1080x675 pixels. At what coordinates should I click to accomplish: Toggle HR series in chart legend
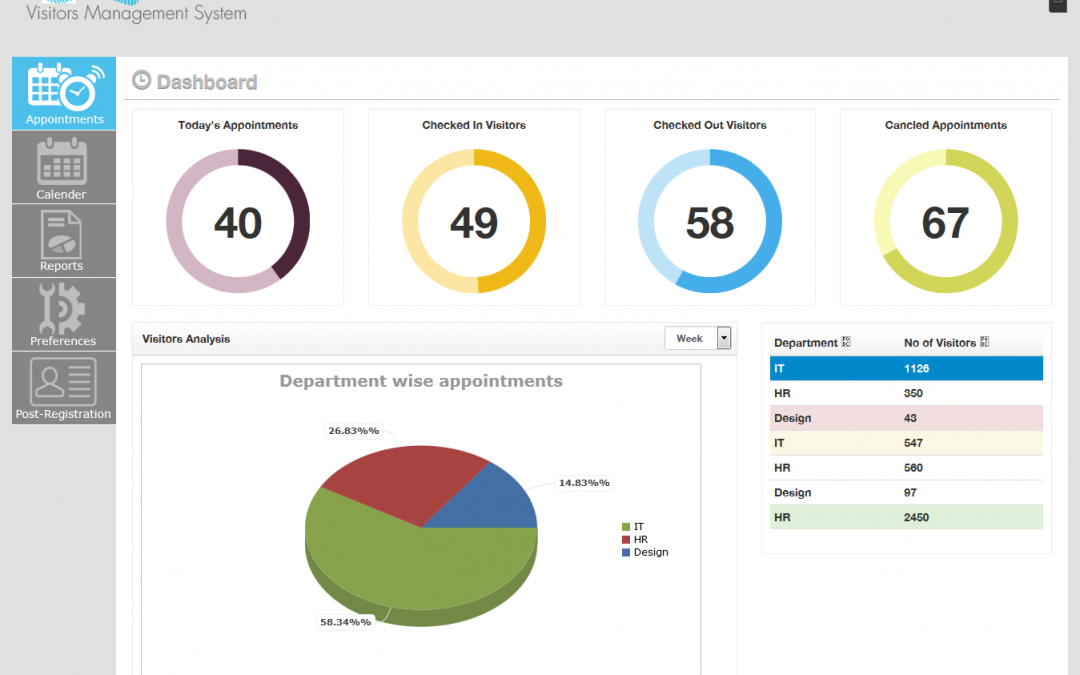pos(634,539)
